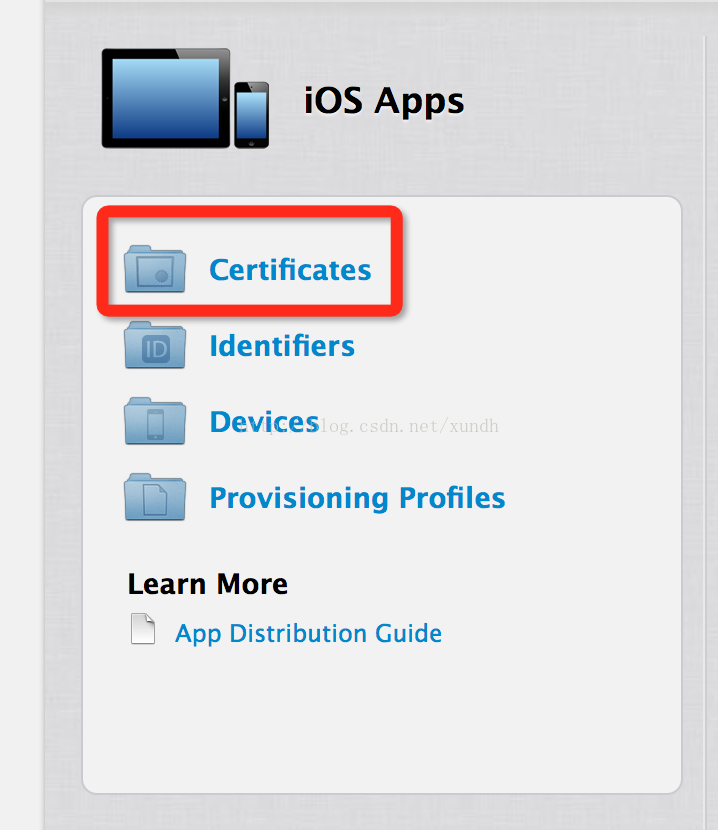Go to the Devices link
Viewport: 718px width, 830px height.
(x=264, y=422)
